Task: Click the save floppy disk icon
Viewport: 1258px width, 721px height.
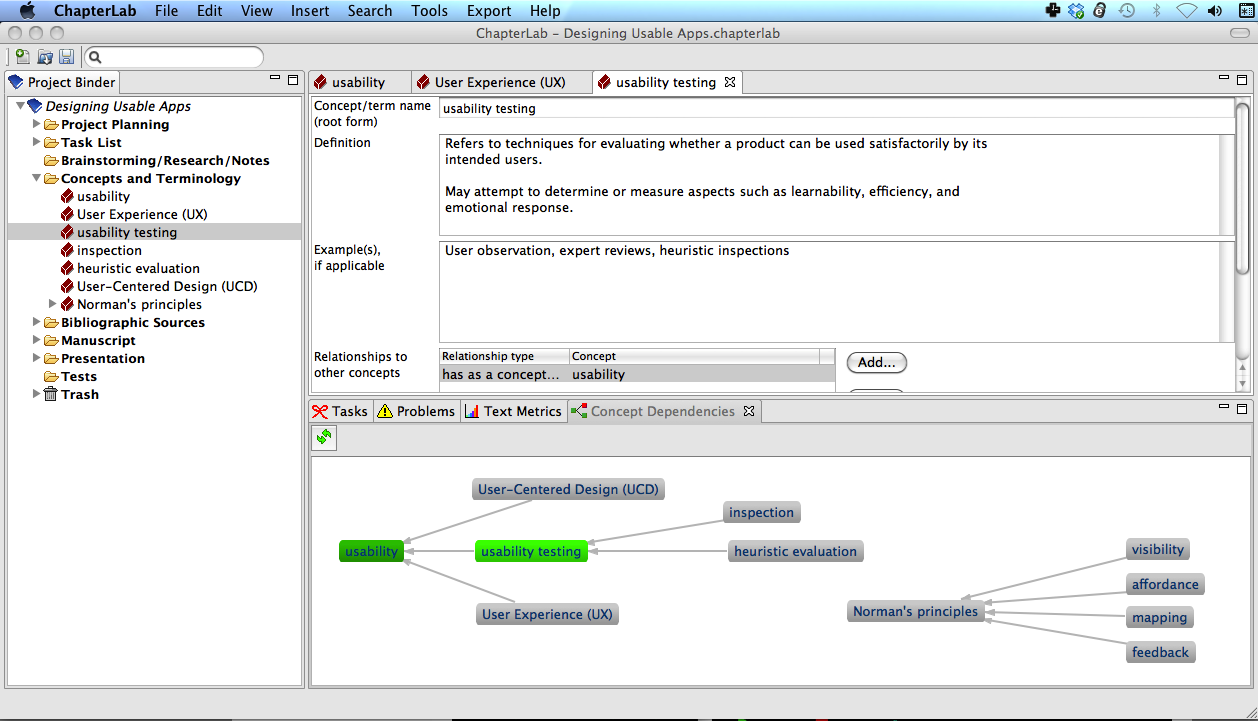Action: click(67, 58)
